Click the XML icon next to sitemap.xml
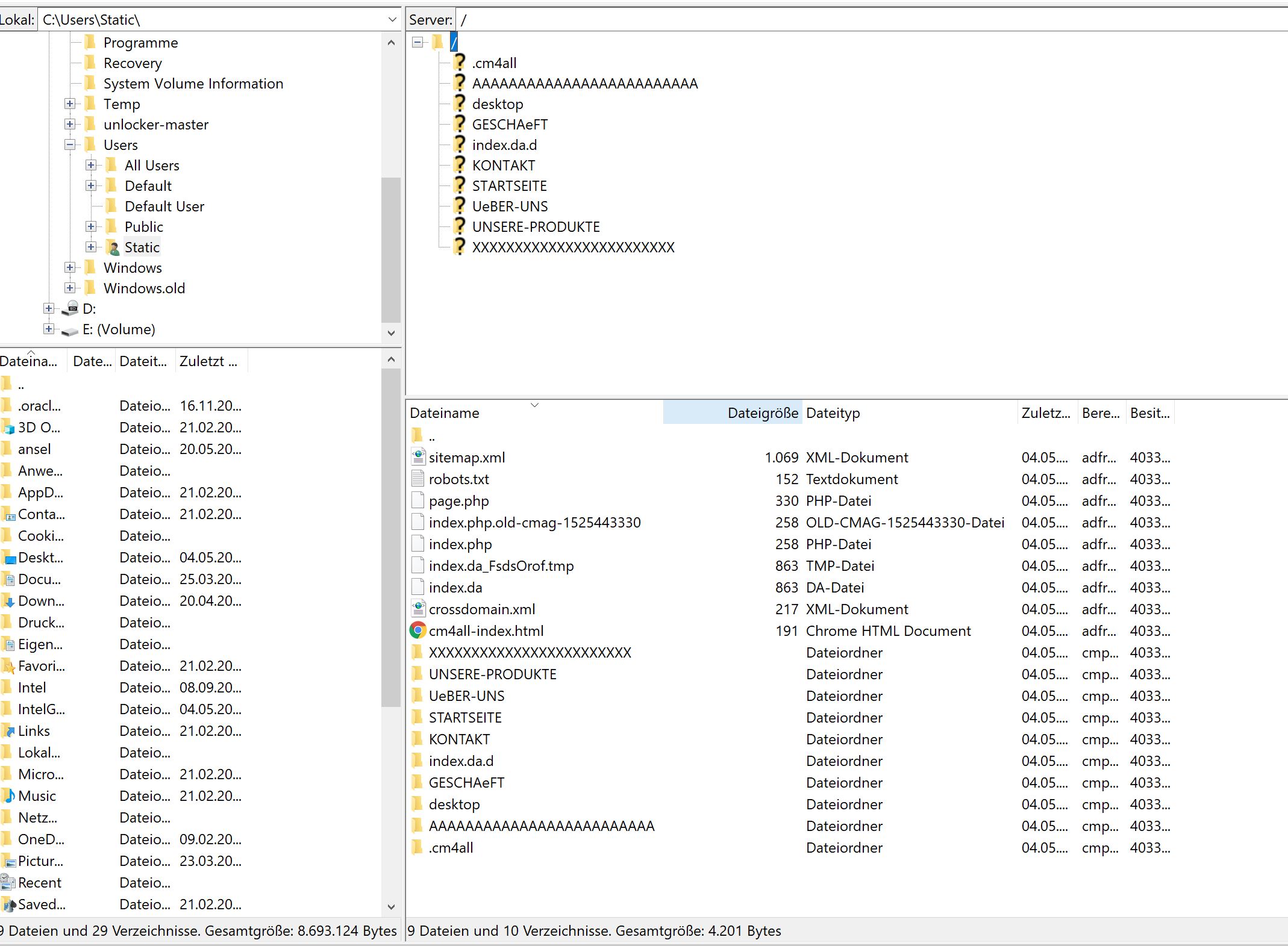Screen dimensions: 1288x946 (x=417, y=457)
